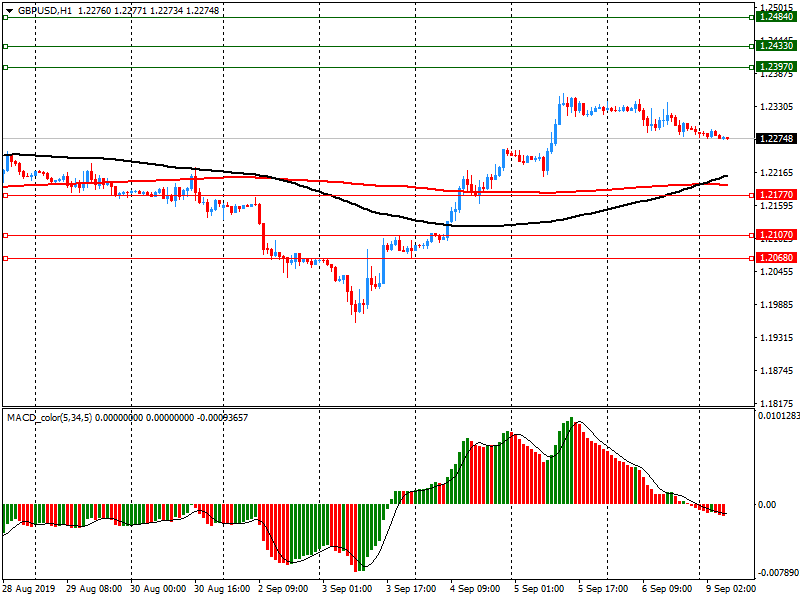
Task: Click left handle of 1.24330 green line
Action: pos(5,46)
